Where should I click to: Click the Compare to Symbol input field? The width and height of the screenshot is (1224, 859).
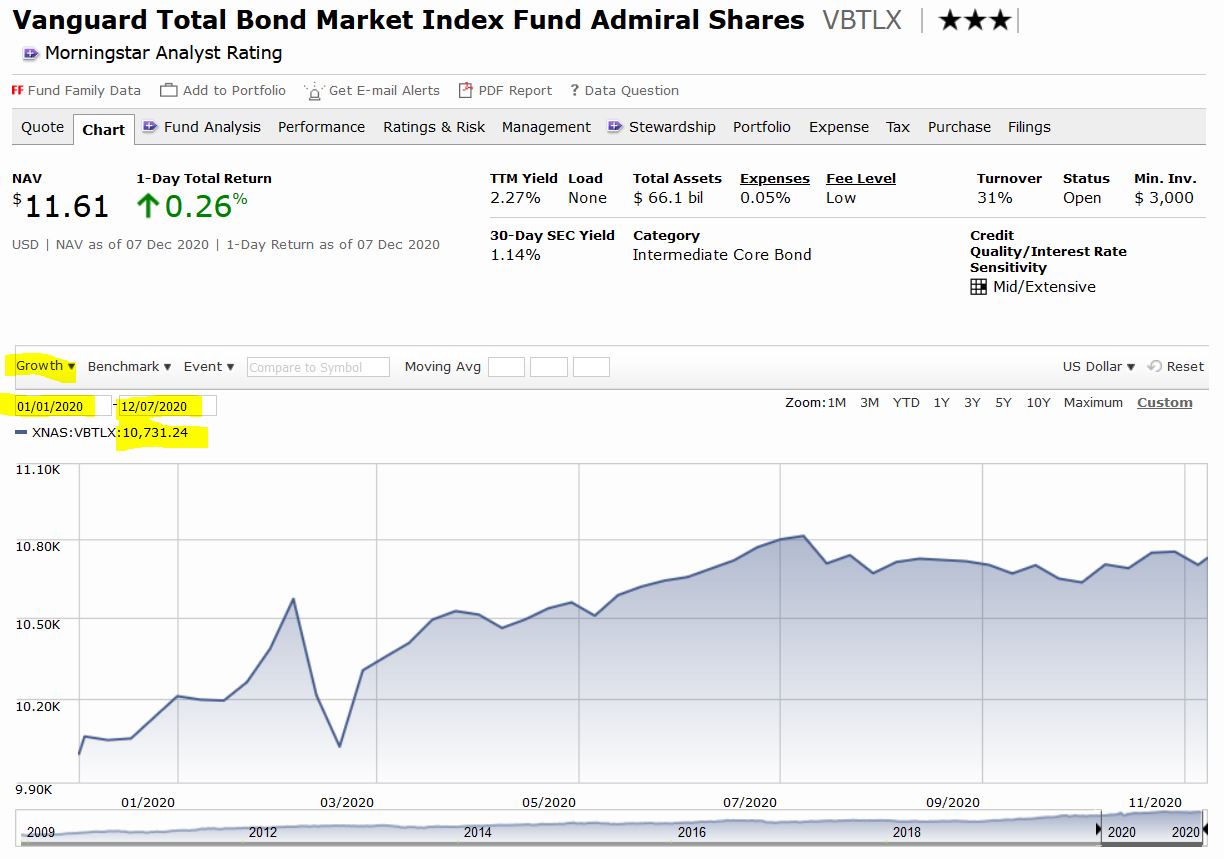click(x=318, y=367)
